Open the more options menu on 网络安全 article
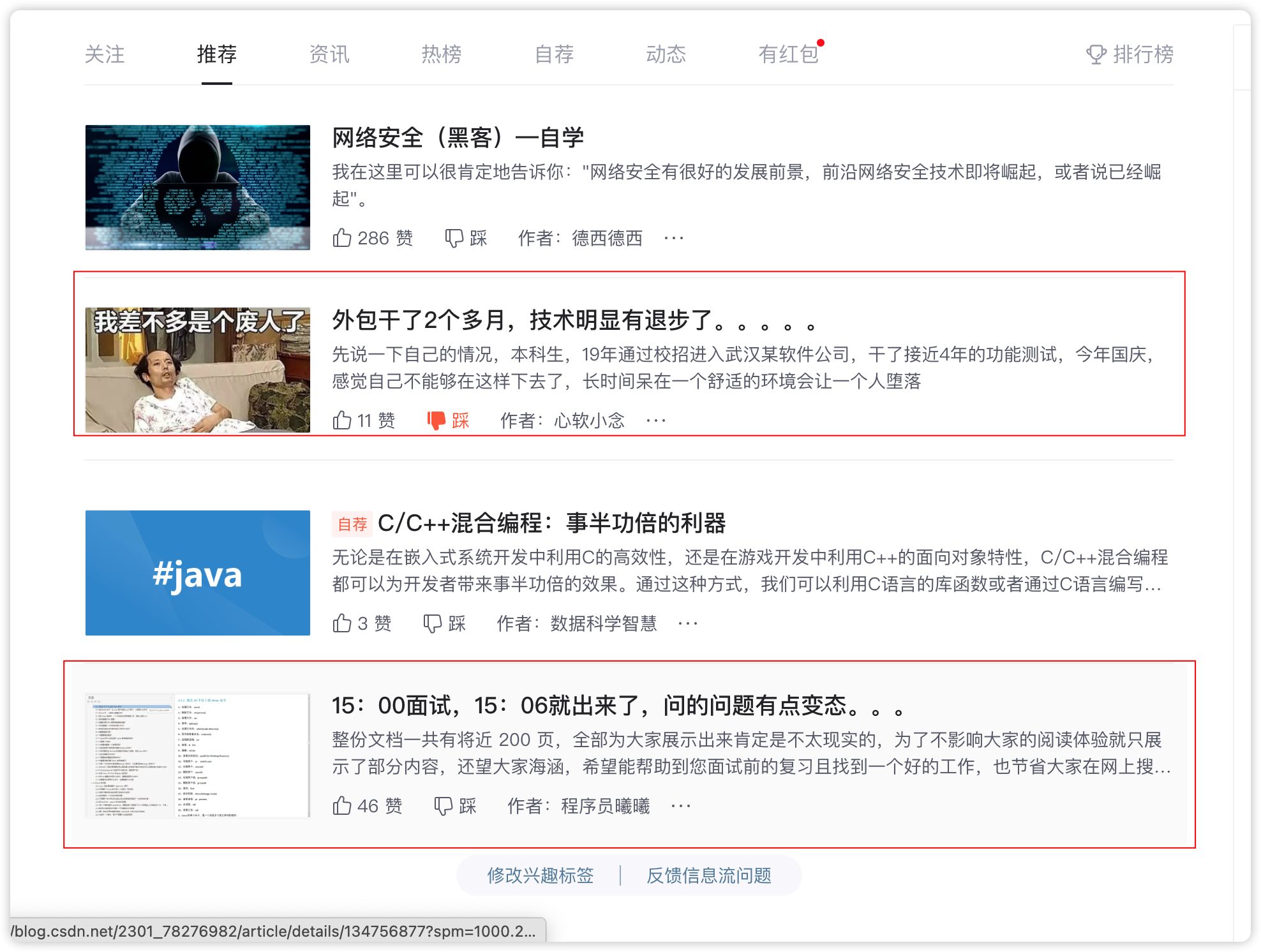The image size is (1261, 952). click(674, 237)
